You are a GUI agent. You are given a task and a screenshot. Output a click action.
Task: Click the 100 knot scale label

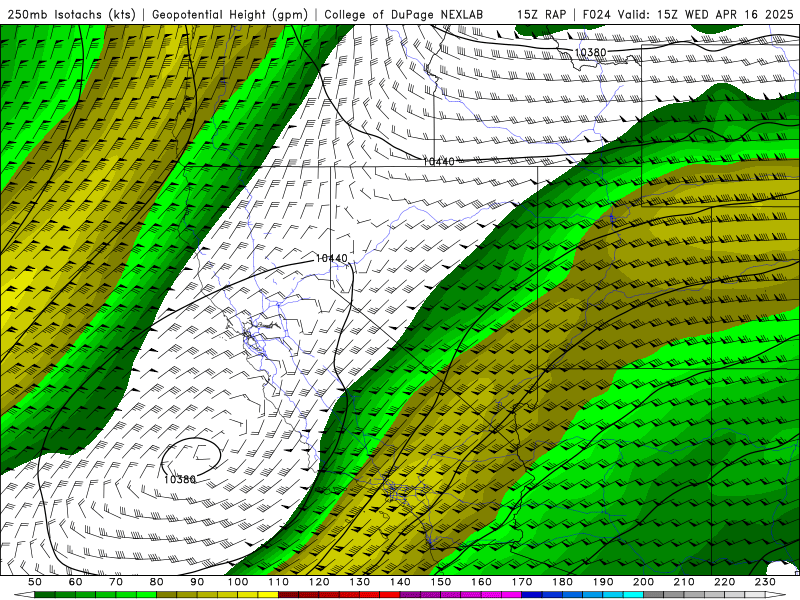[x=238, y=582]
